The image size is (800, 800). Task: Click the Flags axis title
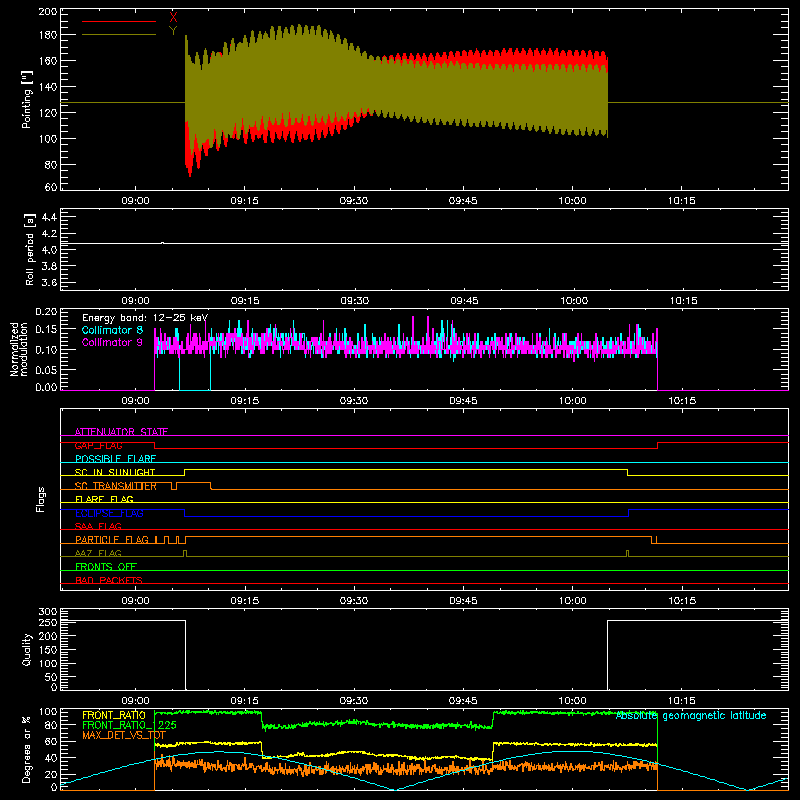(x=40, y=499)
